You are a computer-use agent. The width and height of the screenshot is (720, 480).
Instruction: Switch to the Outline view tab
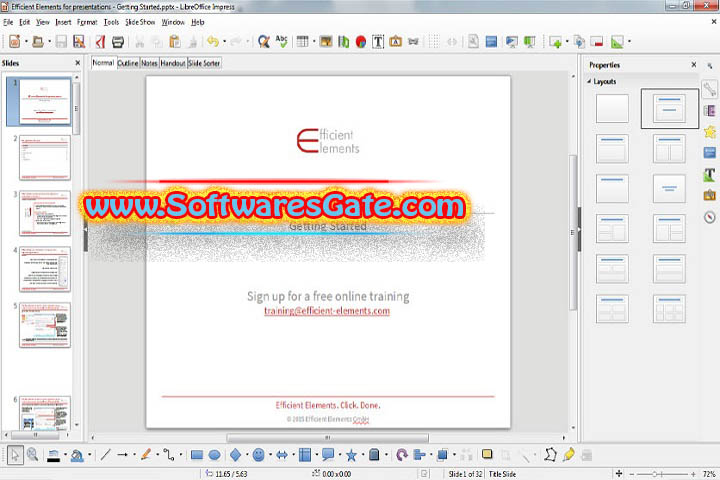[128, 63]
